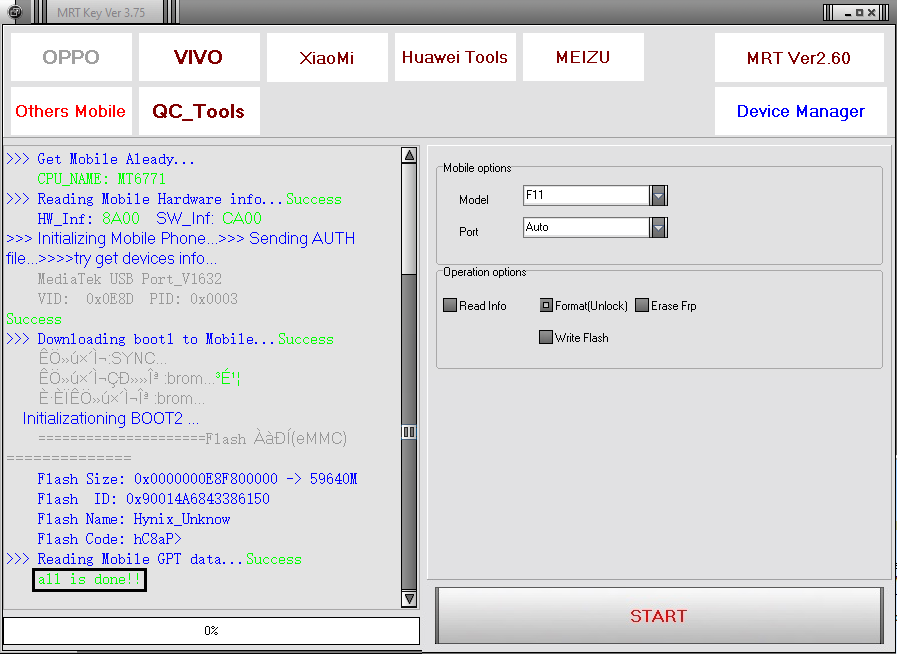Viewport: 897px width, 654px height.
Task: Click 'Flash Name: Hynix_Unknow' log line
Action: point(134,519)
